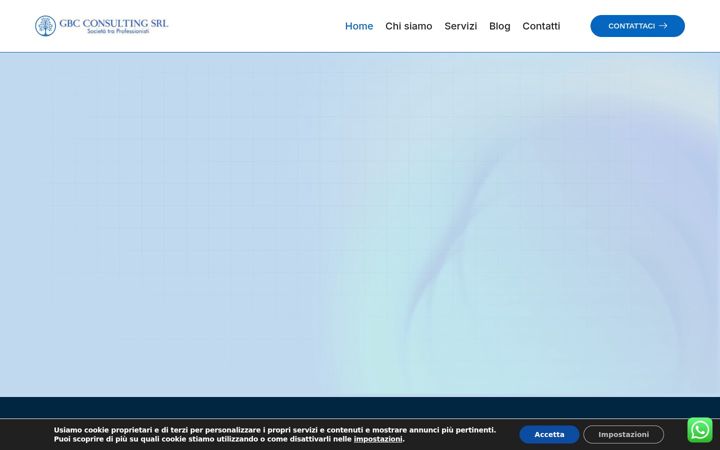The image size is (720, 450).
Task: Open cookie Impostazioni button
Action: coord(623,434)
